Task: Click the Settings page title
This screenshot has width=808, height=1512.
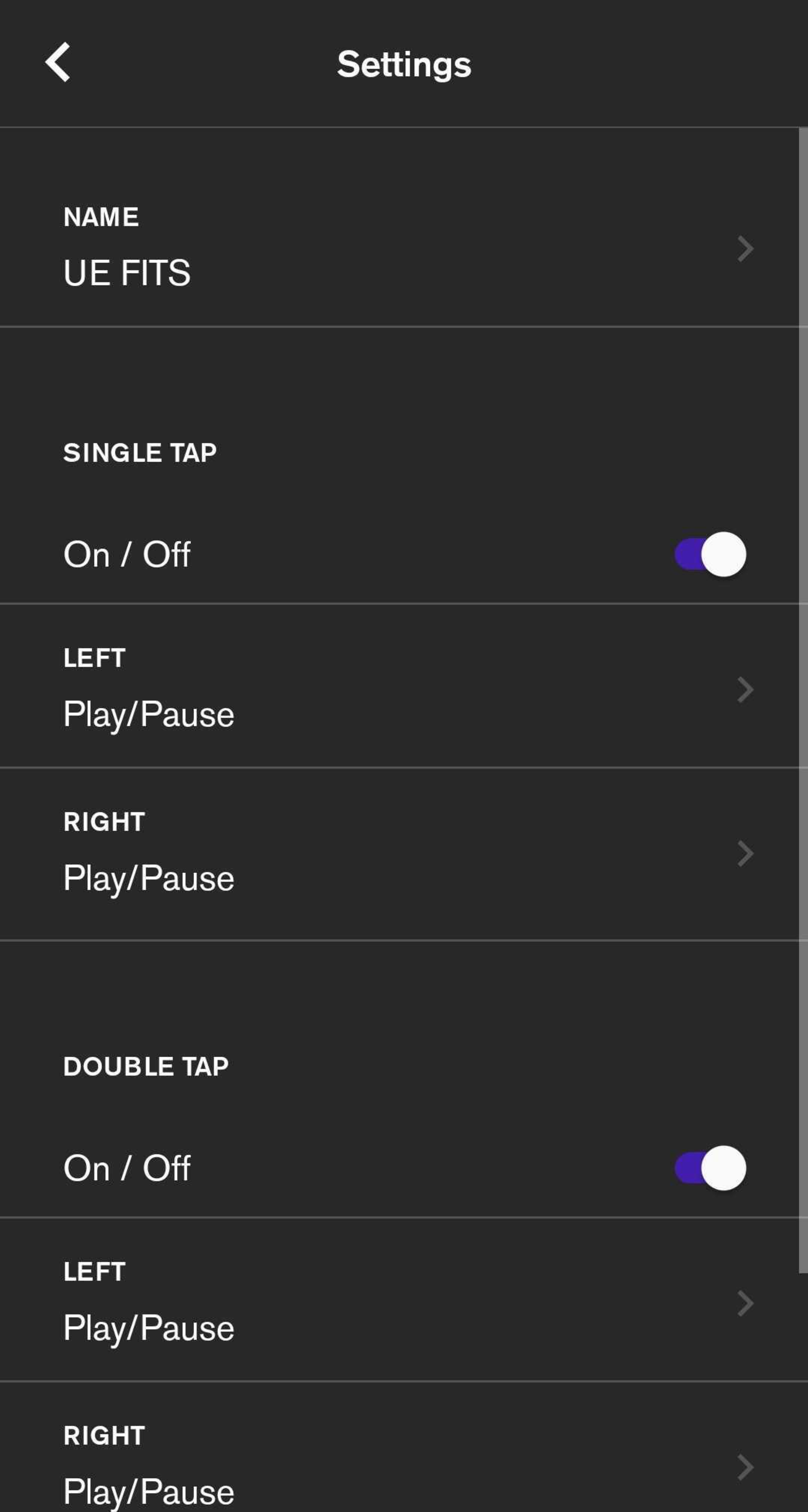Action: (404, 64)
